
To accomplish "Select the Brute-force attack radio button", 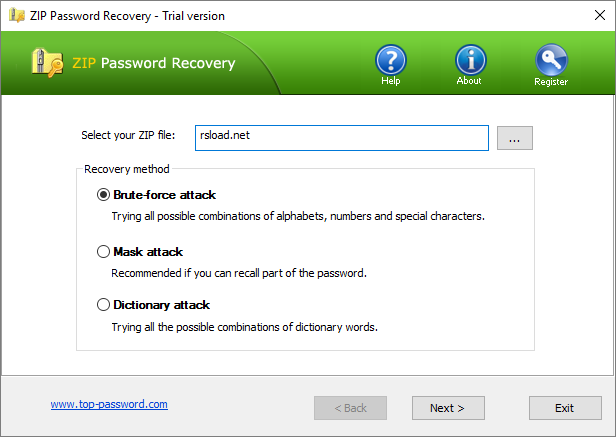I will tap(103, 195).
